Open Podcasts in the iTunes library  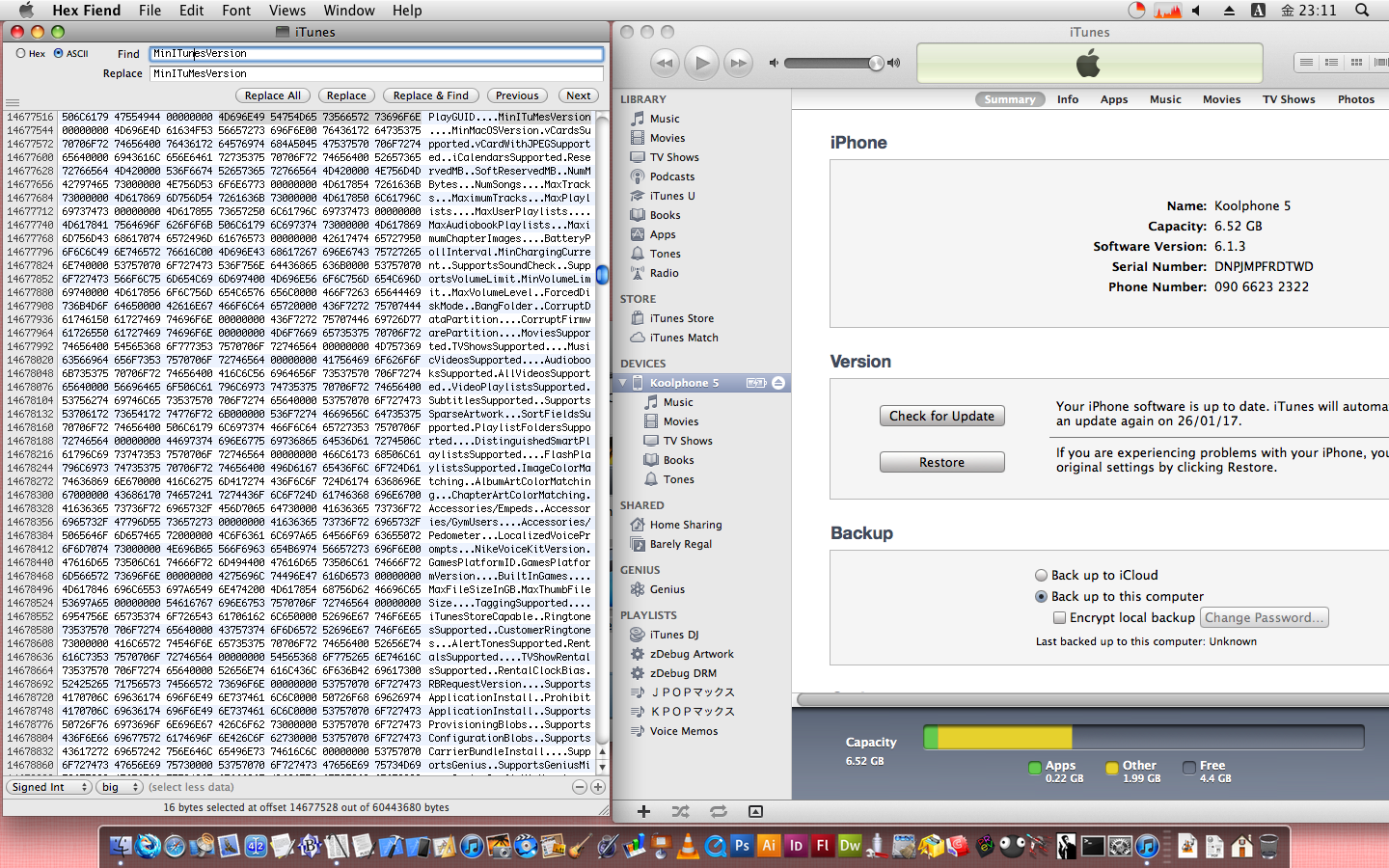tap(671, 176)
